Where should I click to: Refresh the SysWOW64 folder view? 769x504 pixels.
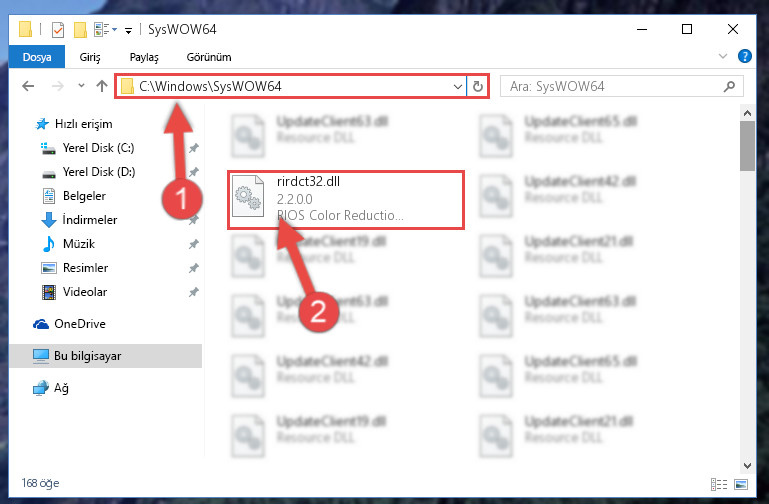click(x=478, y=87)
